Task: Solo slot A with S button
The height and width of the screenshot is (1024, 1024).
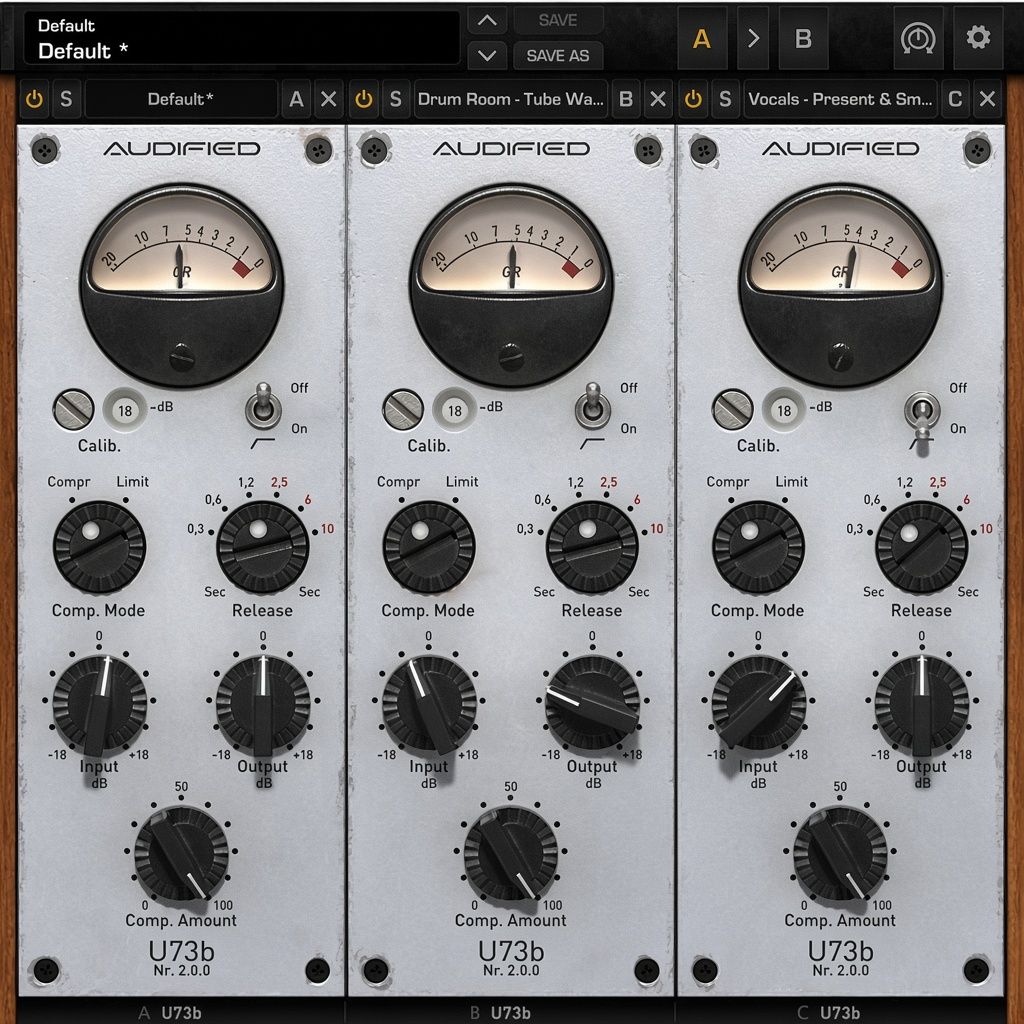Action: tap(67, 99)
